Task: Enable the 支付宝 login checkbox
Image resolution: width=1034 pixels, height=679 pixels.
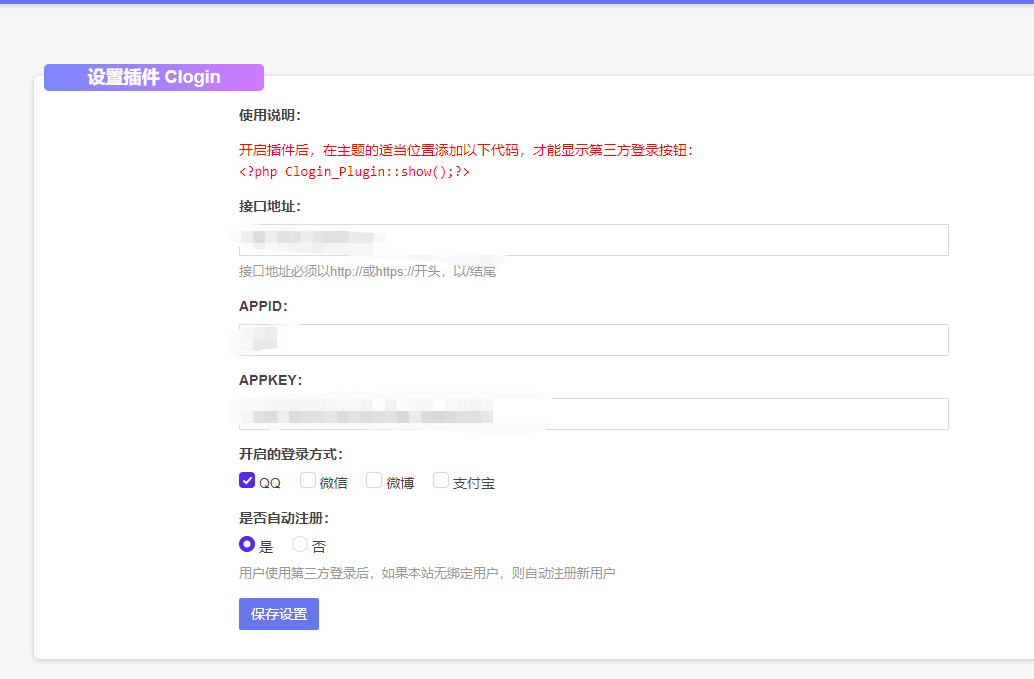Action: [x=441, y=480]
